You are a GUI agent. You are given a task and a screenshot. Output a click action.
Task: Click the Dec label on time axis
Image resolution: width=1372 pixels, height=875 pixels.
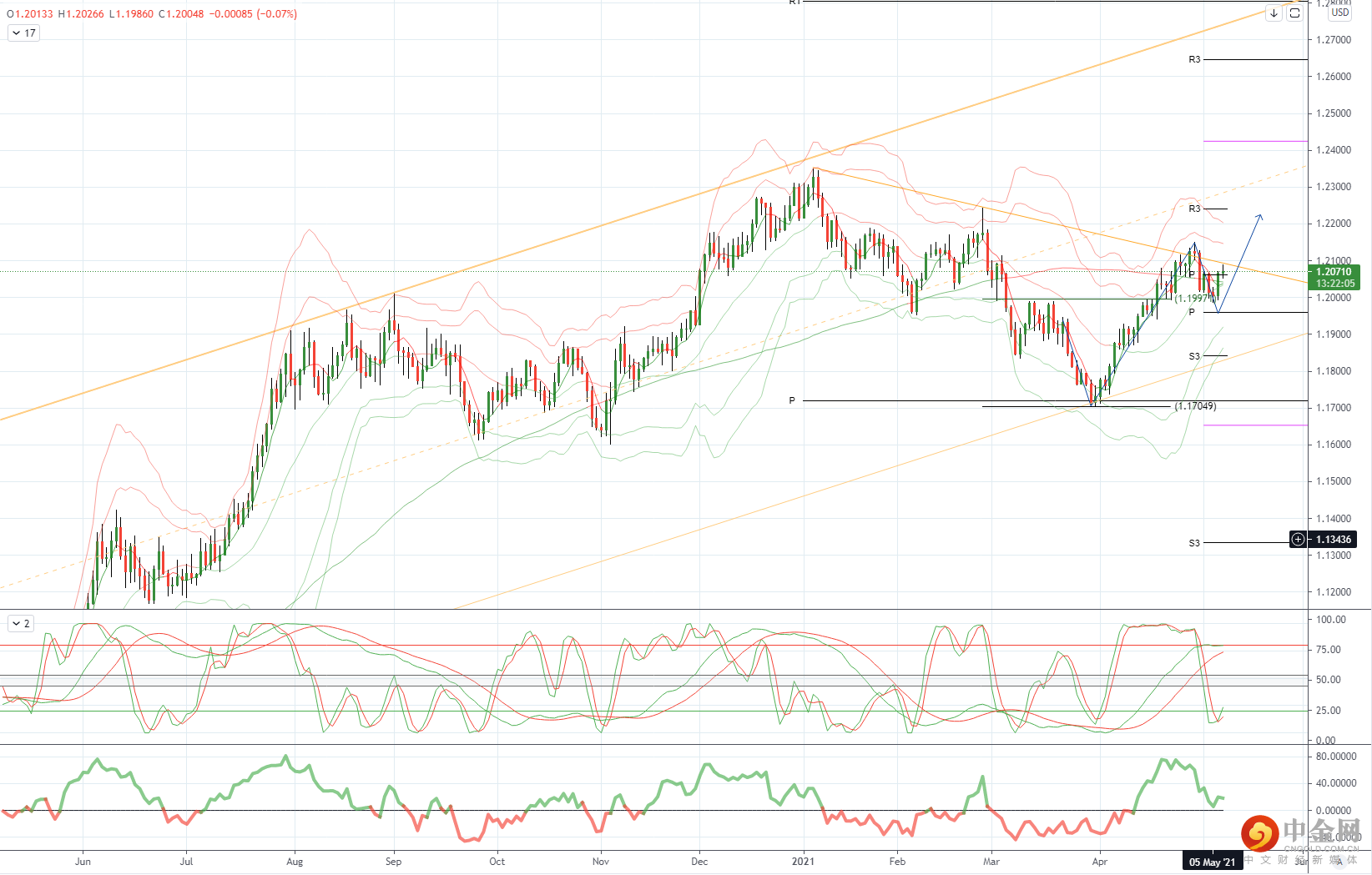pos(699,862)
